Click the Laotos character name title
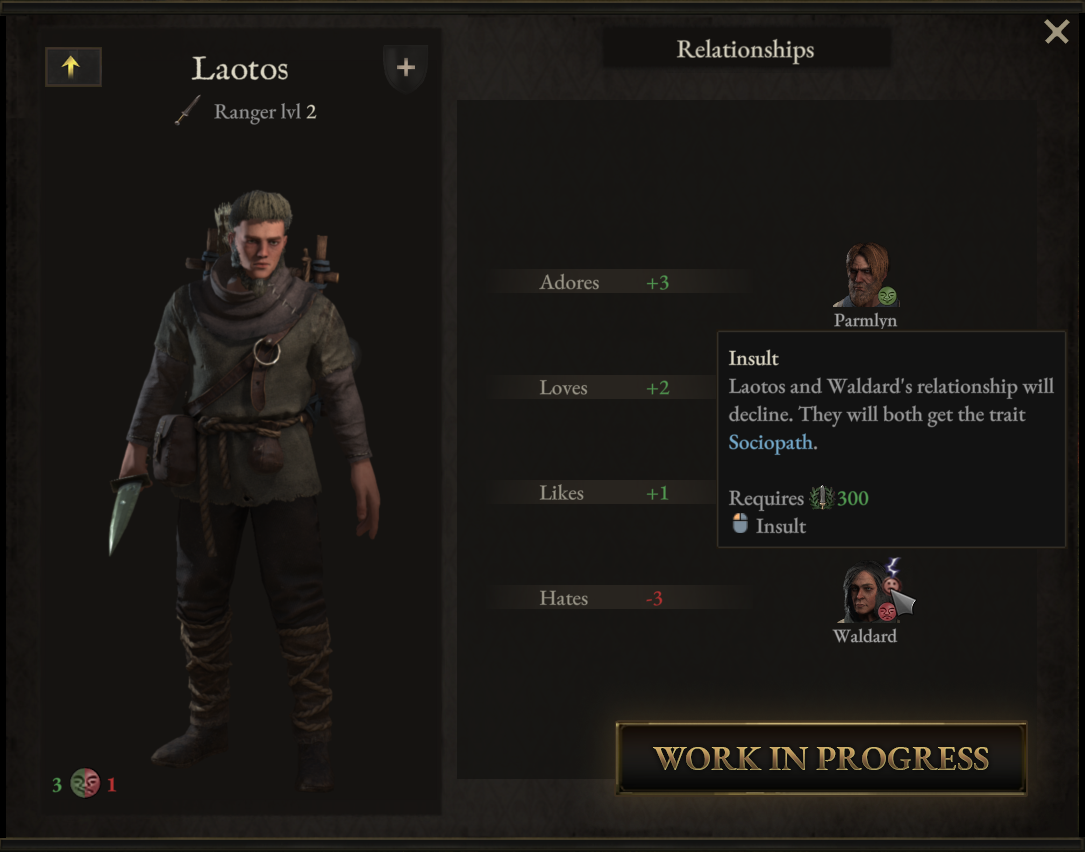 (x=240, y=69)
